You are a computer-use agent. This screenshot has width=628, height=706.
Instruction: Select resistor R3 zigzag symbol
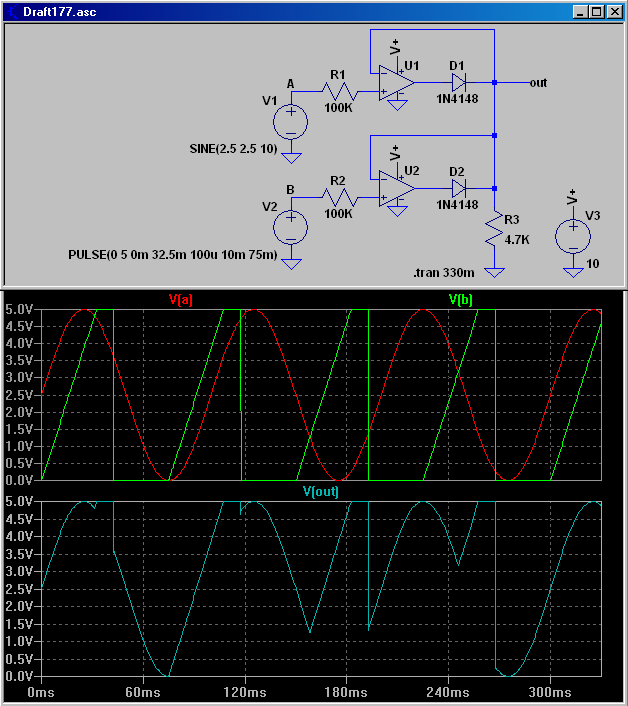[x=494, y=229]
